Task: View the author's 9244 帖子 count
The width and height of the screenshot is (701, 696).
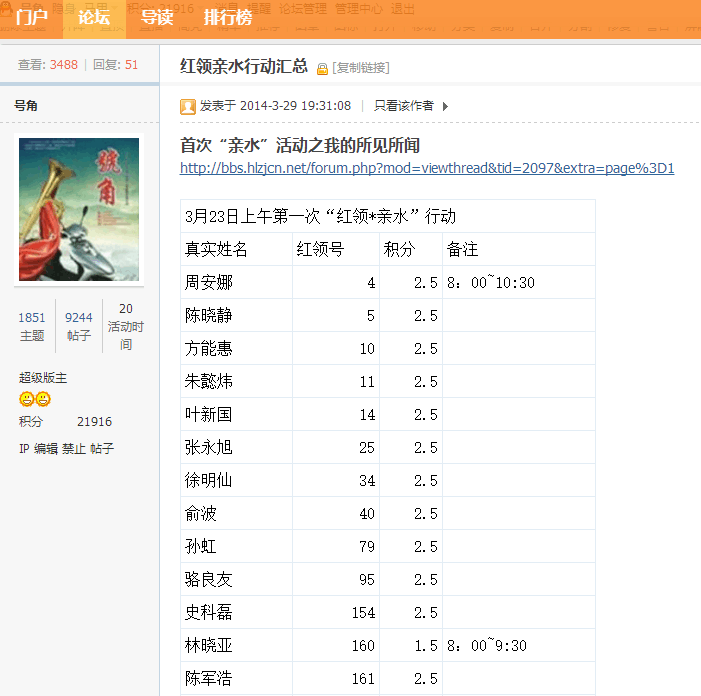Action: [x=79, y=327]
